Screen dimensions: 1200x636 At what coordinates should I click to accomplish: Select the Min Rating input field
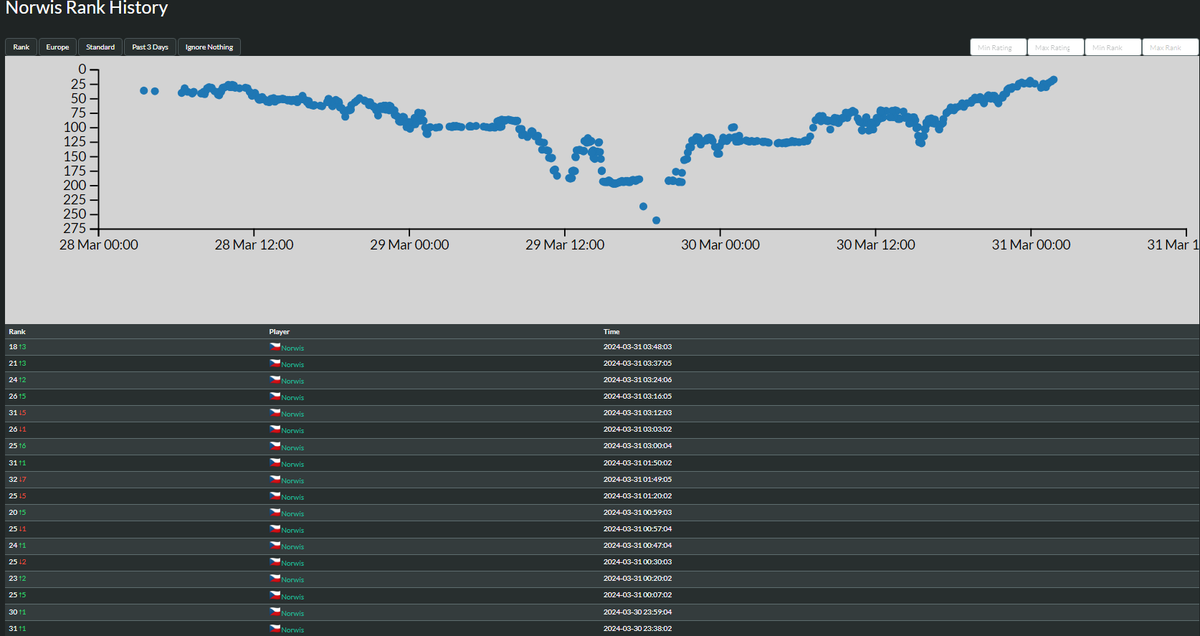997,46
